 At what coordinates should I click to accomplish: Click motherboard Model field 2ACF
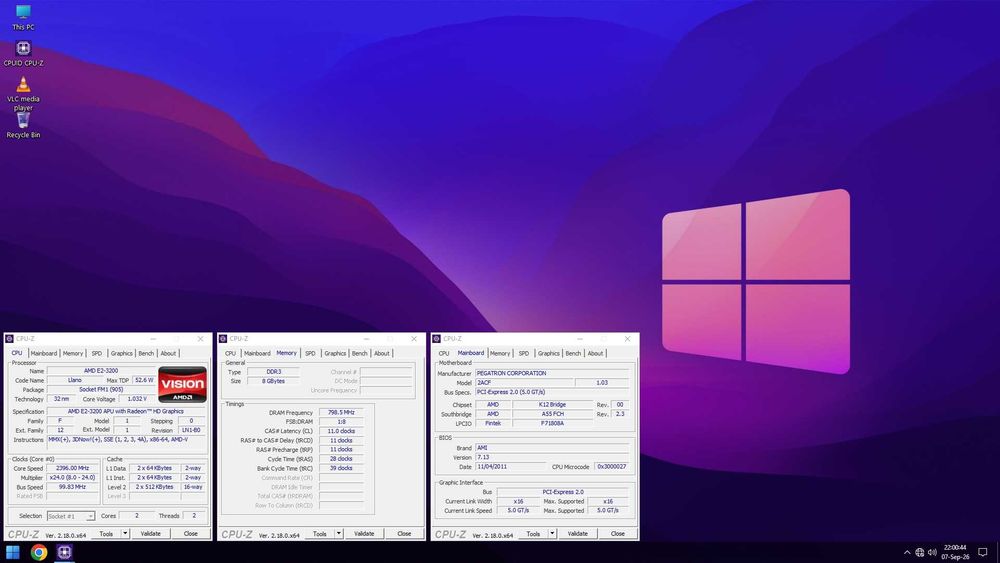tap(524, 383)
